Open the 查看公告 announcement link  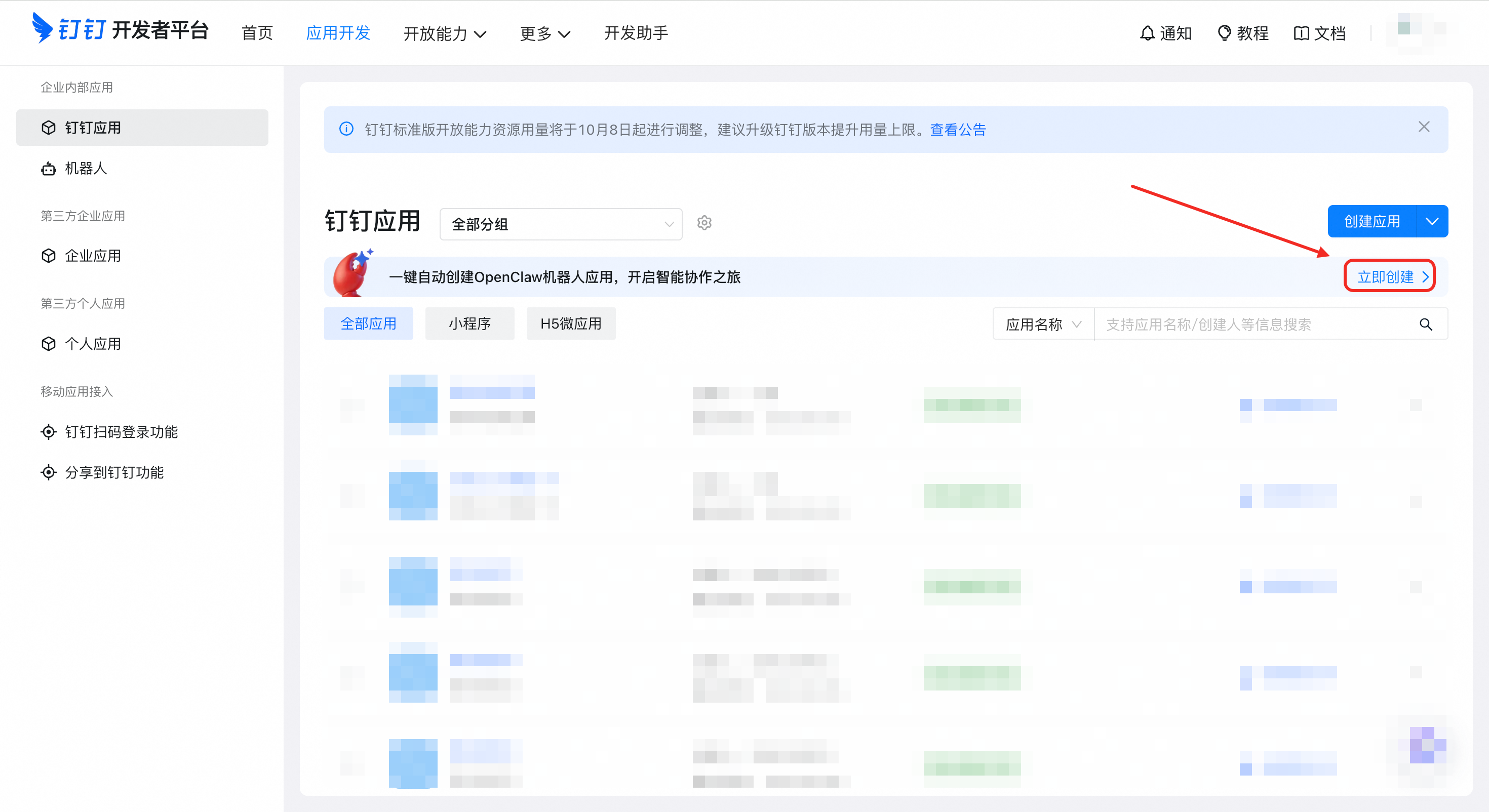958,130
